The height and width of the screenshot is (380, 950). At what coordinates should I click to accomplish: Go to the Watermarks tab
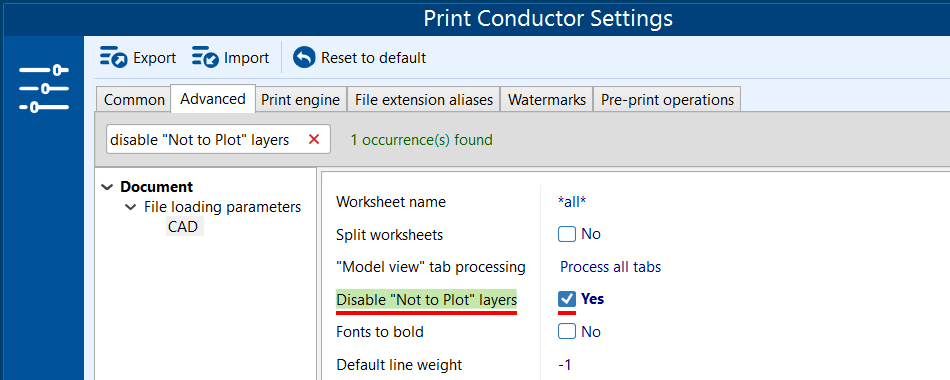point(546,100)
